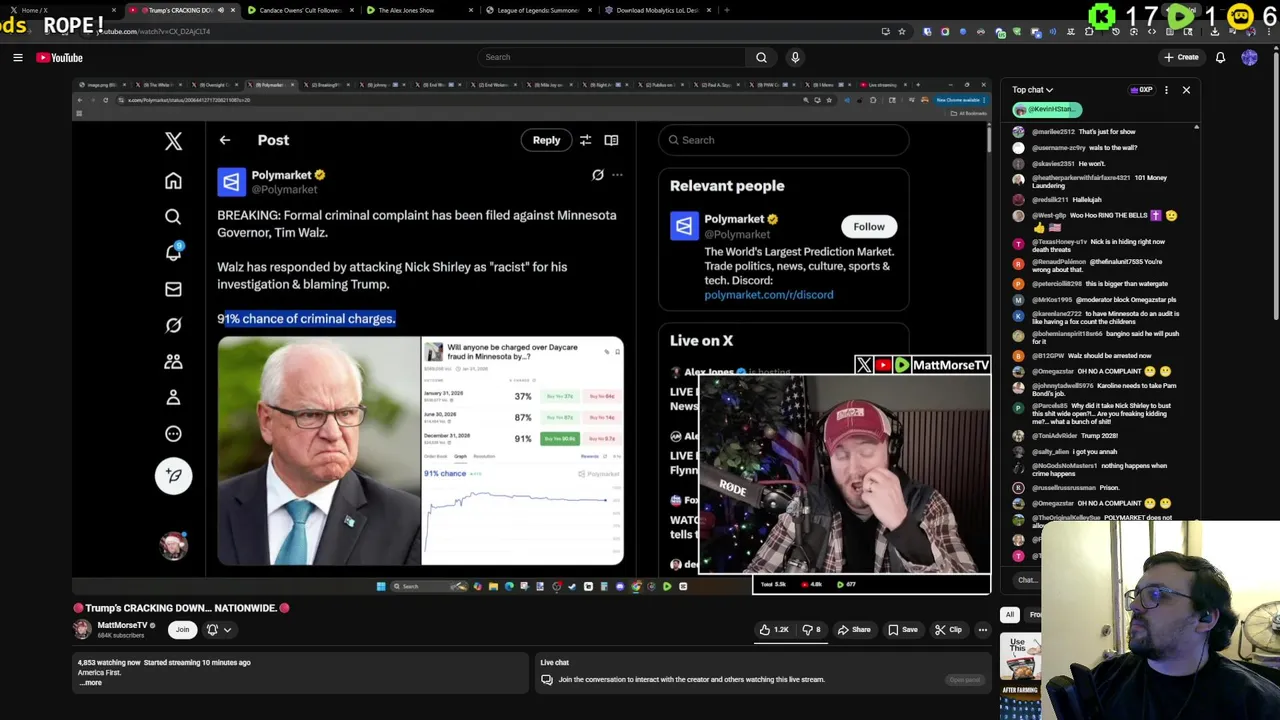Click the white X compose post button
The width and height of the screenshot is (1280, 720).
point(174,476)
